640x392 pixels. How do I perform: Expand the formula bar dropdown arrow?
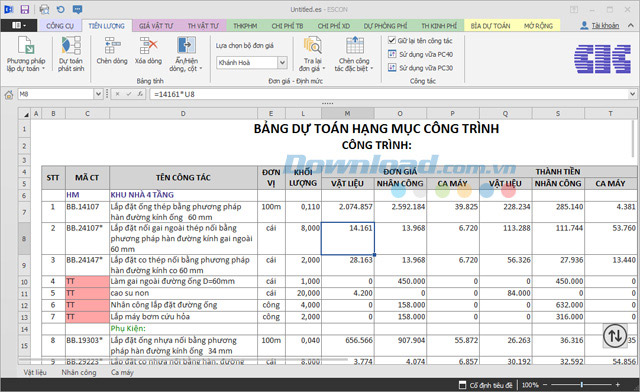click(632, 94)
